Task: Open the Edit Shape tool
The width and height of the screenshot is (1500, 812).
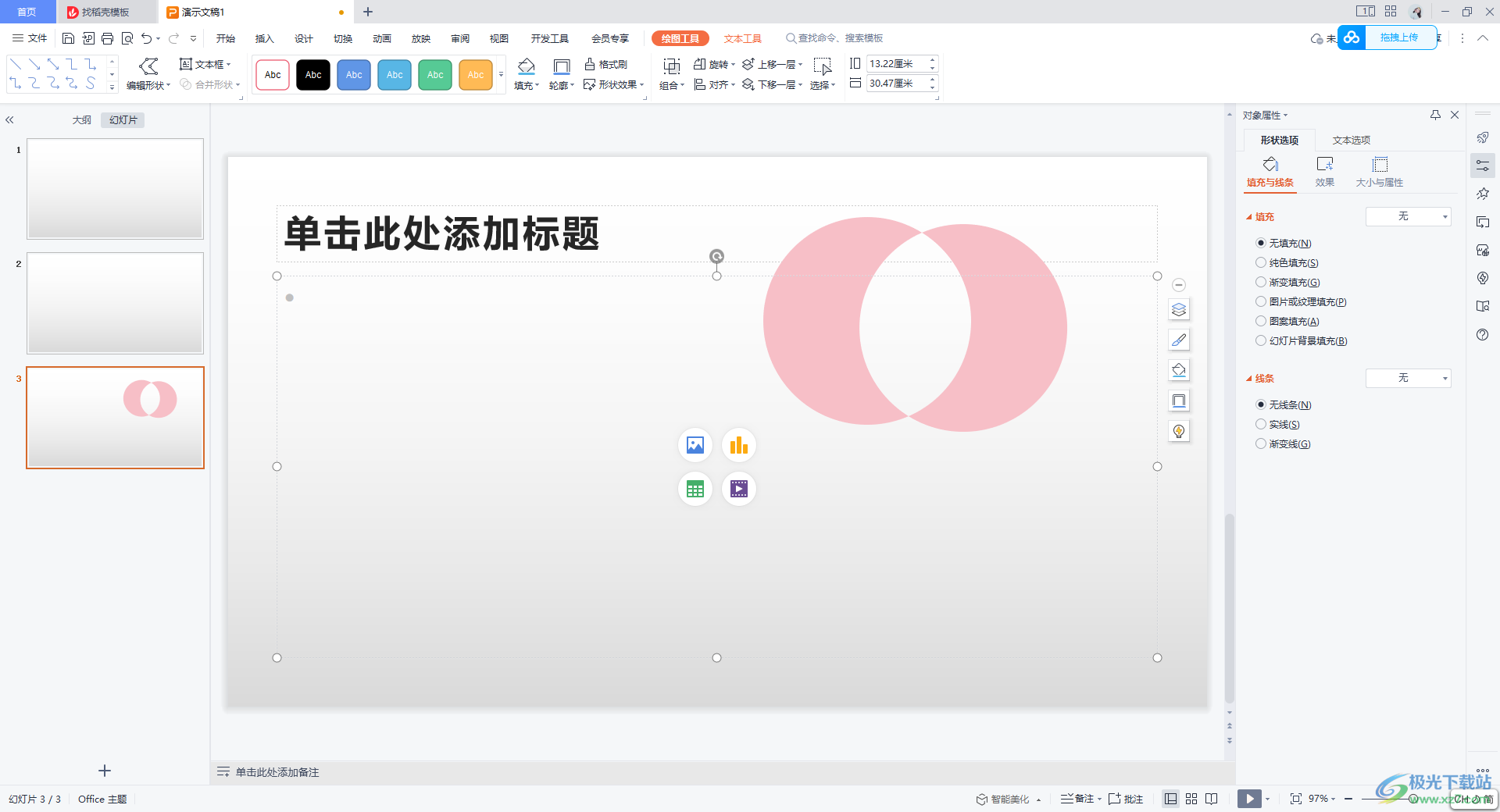Action: click(148, 74)
